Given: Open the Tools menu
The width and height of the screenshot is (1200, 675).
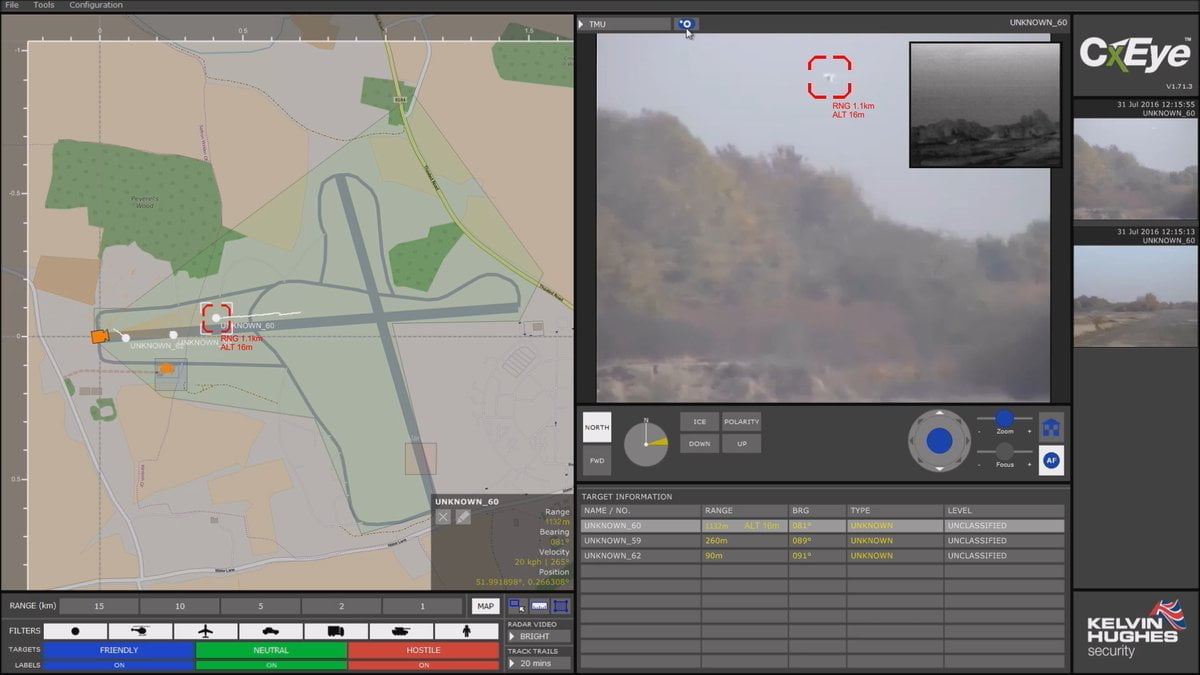Looking at the screenshot, I should coord(42,5).
